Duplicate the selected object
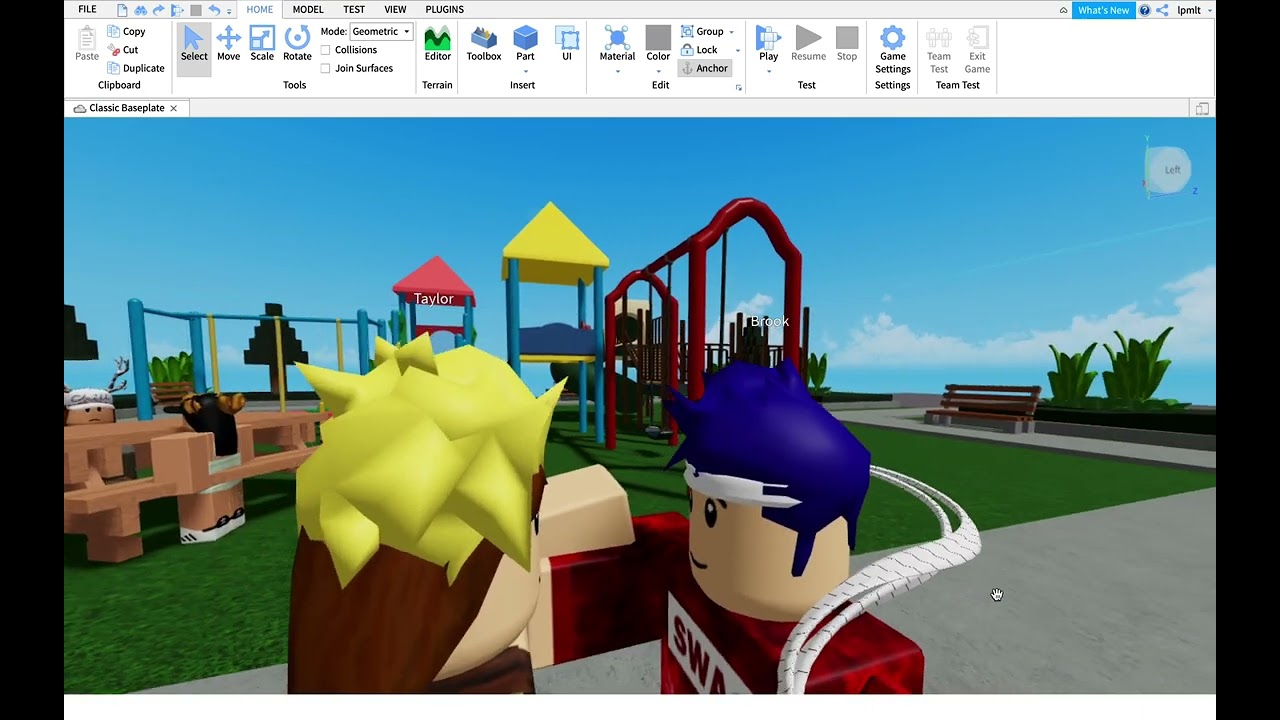The image size is (1280, 720). pos(135,68)
